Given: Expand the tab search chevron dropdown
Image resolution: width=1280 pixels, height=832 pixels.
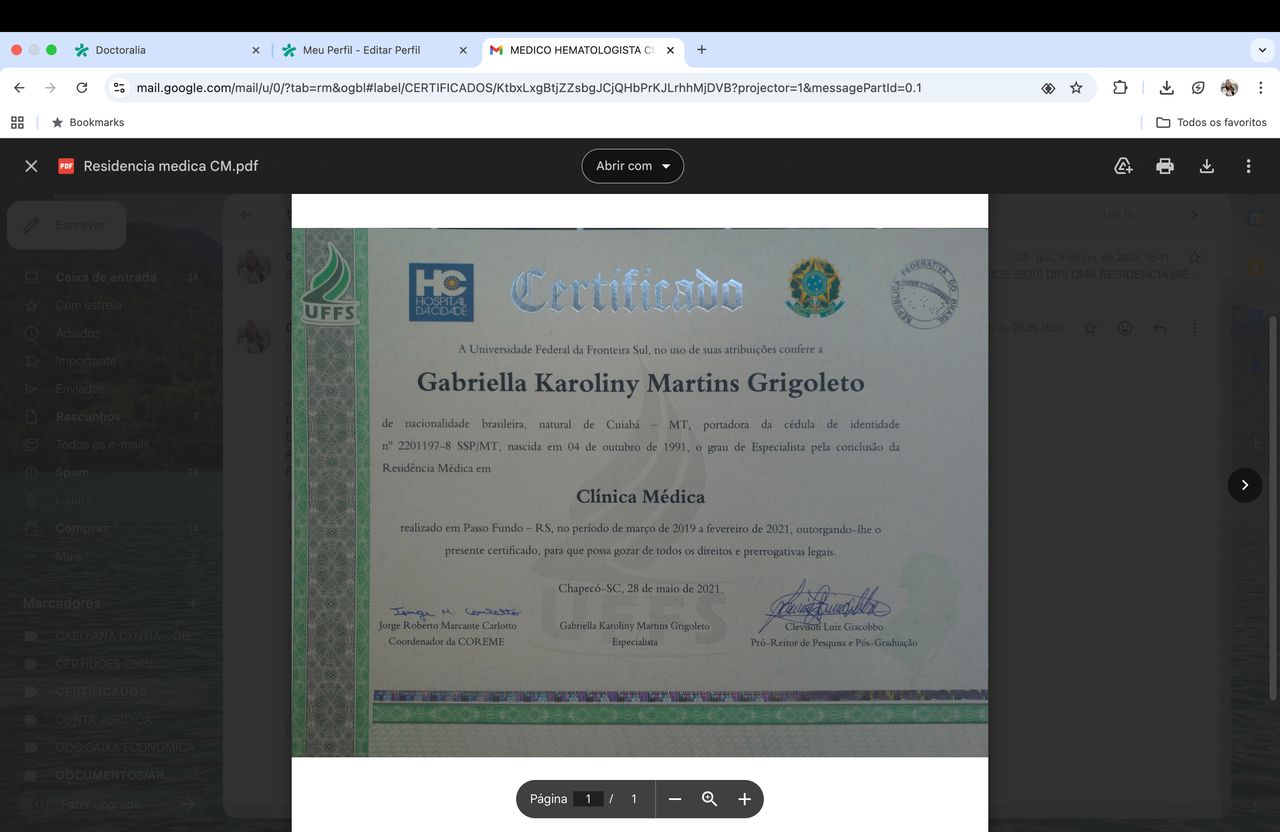Looking at the screenshot, I should pos(1261,50).
